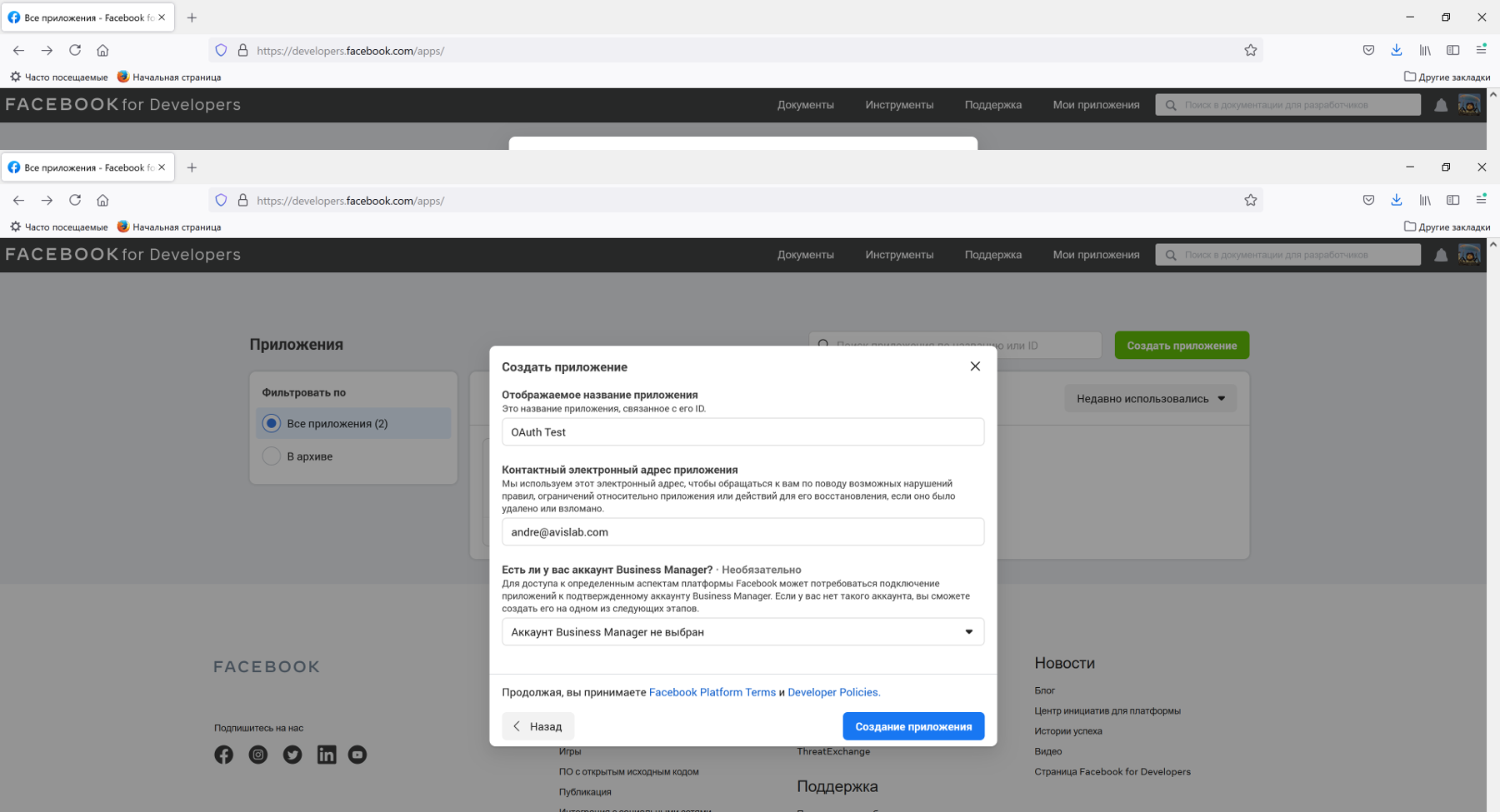Click the blue Создание приложения button

(x=913, y=726)
